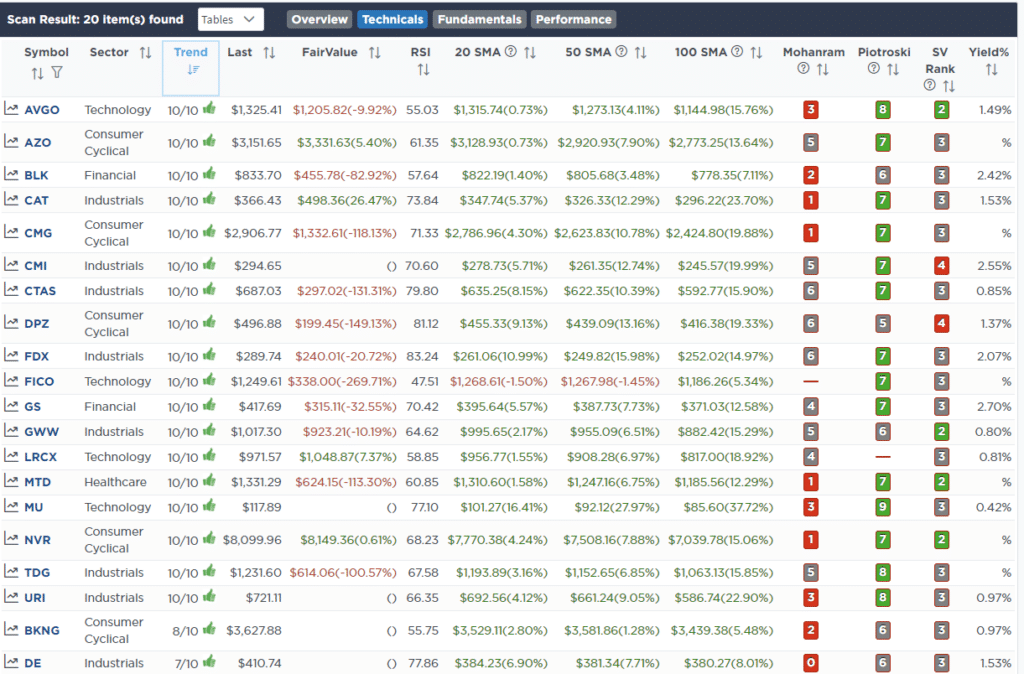Open the chart icon for DE
This screenshot has width=1024, height=674.
tap(11, 662)
